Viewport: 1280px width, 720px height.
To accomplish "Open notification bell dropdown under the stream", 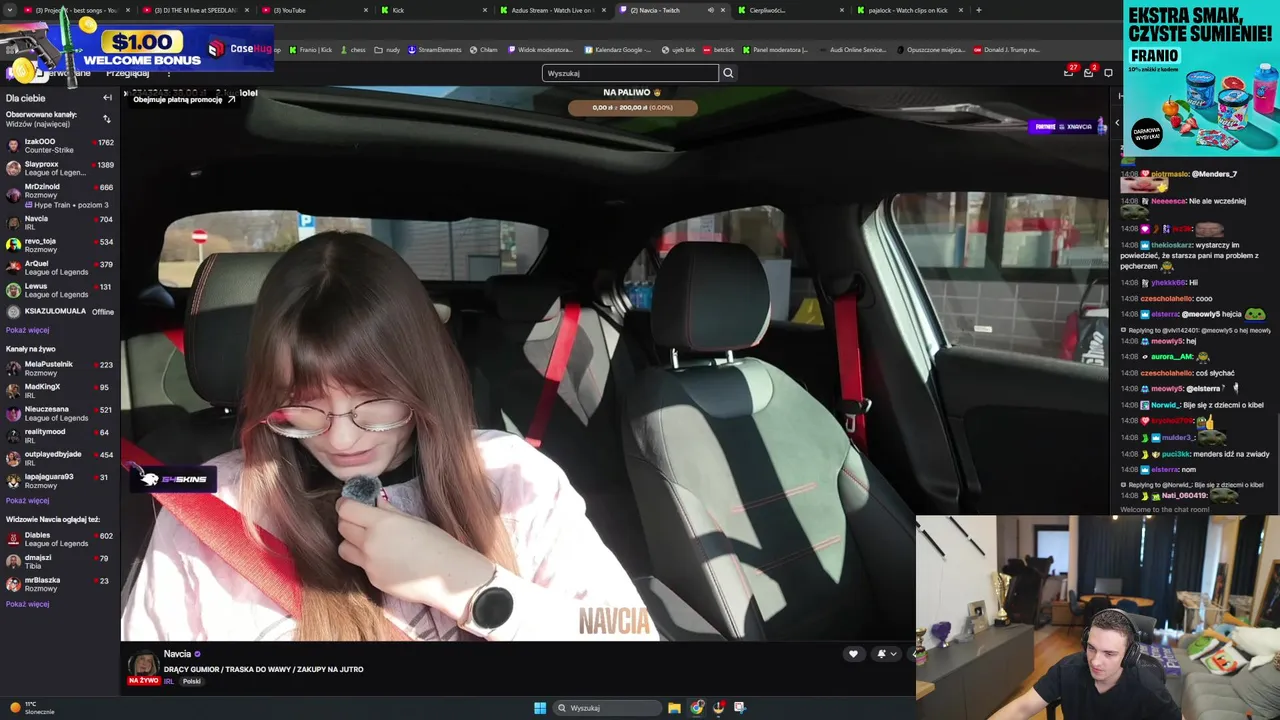I will point(886,654).
